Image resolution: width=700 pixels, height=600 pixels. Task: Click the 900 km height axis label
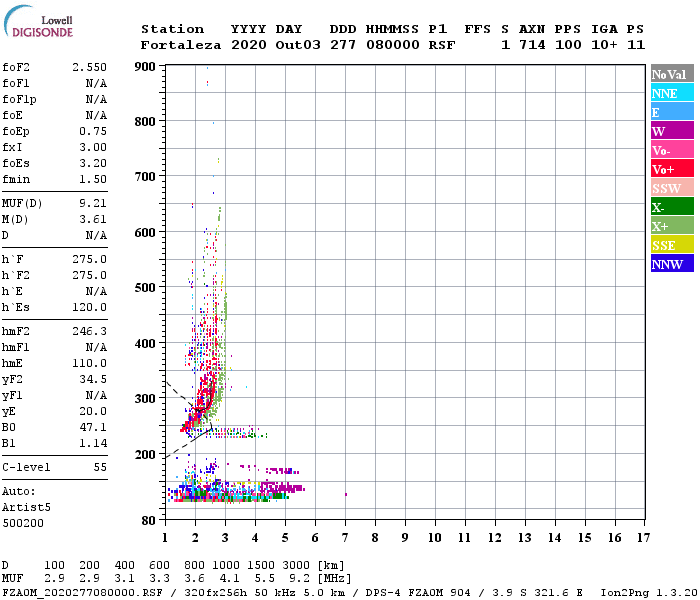pos(145,67)
